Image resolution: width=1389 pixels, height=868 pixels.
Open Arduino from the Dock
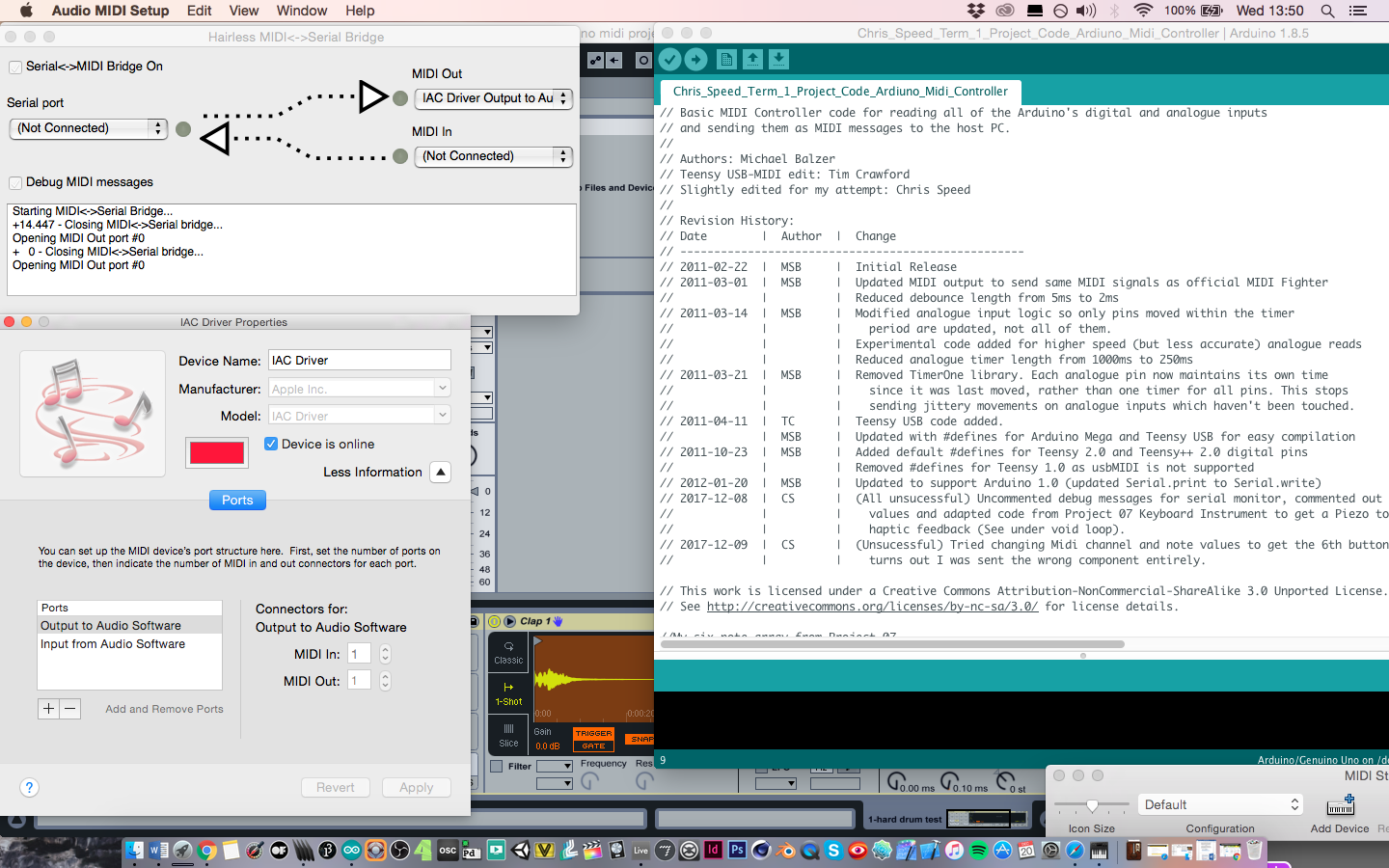pyautogui.click(x=351, y=850)
